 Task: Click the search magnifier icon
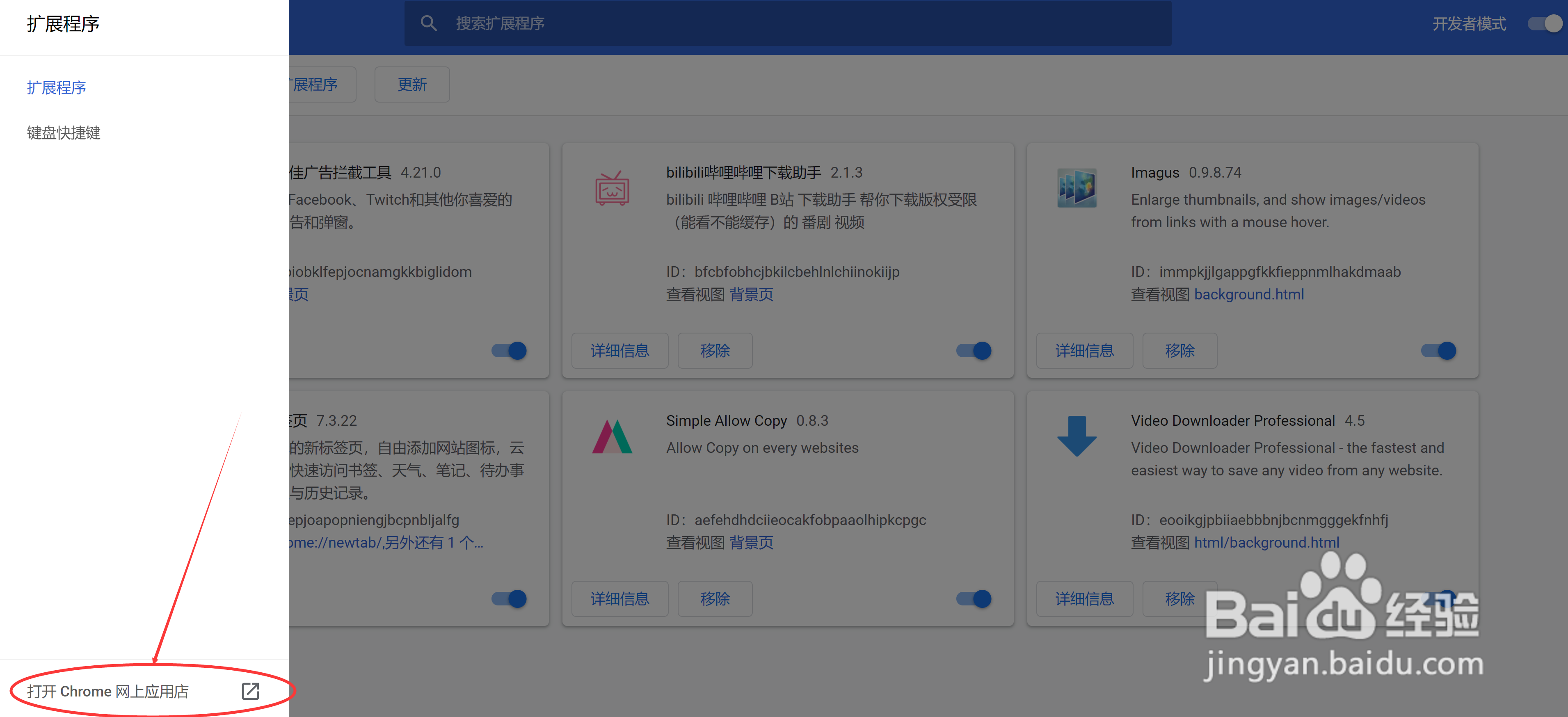[429, 24]
